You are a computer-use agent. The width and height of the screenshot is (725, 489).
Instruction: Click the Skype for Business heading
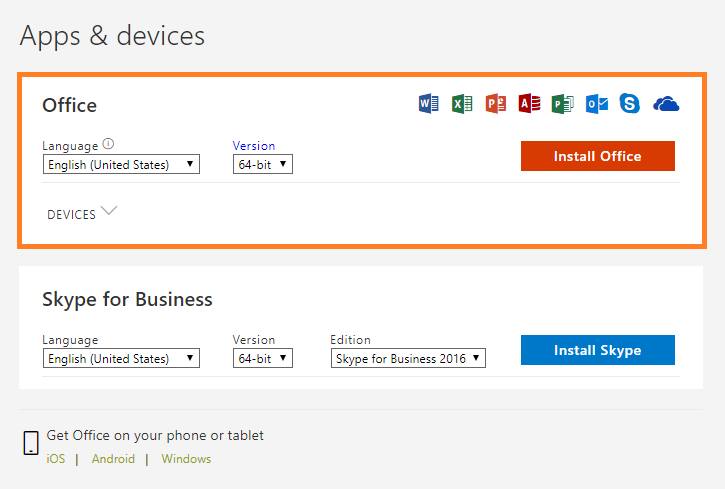[x=127, y=300]
